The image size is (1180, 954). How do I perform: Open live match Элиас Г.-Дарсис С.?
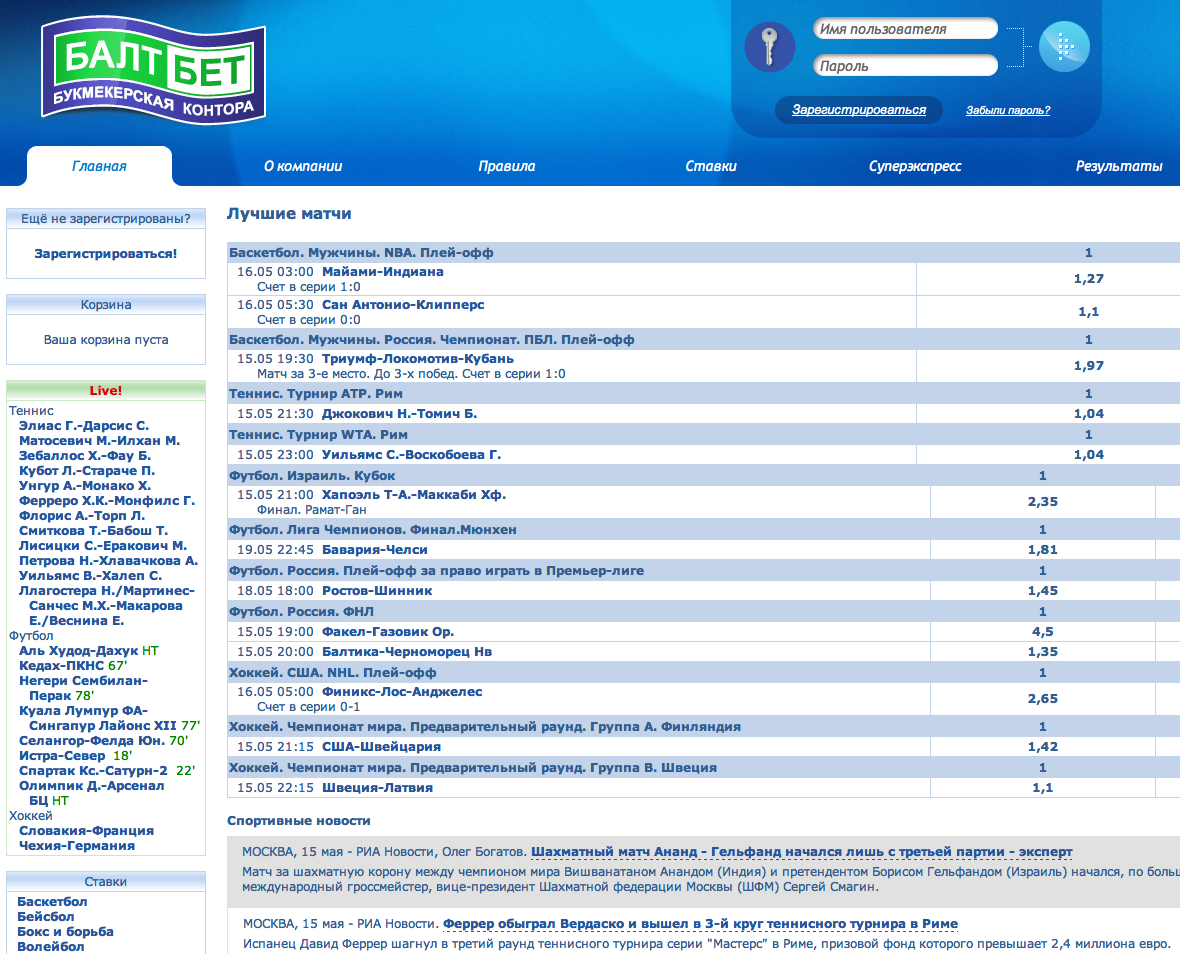coord(84,426)
